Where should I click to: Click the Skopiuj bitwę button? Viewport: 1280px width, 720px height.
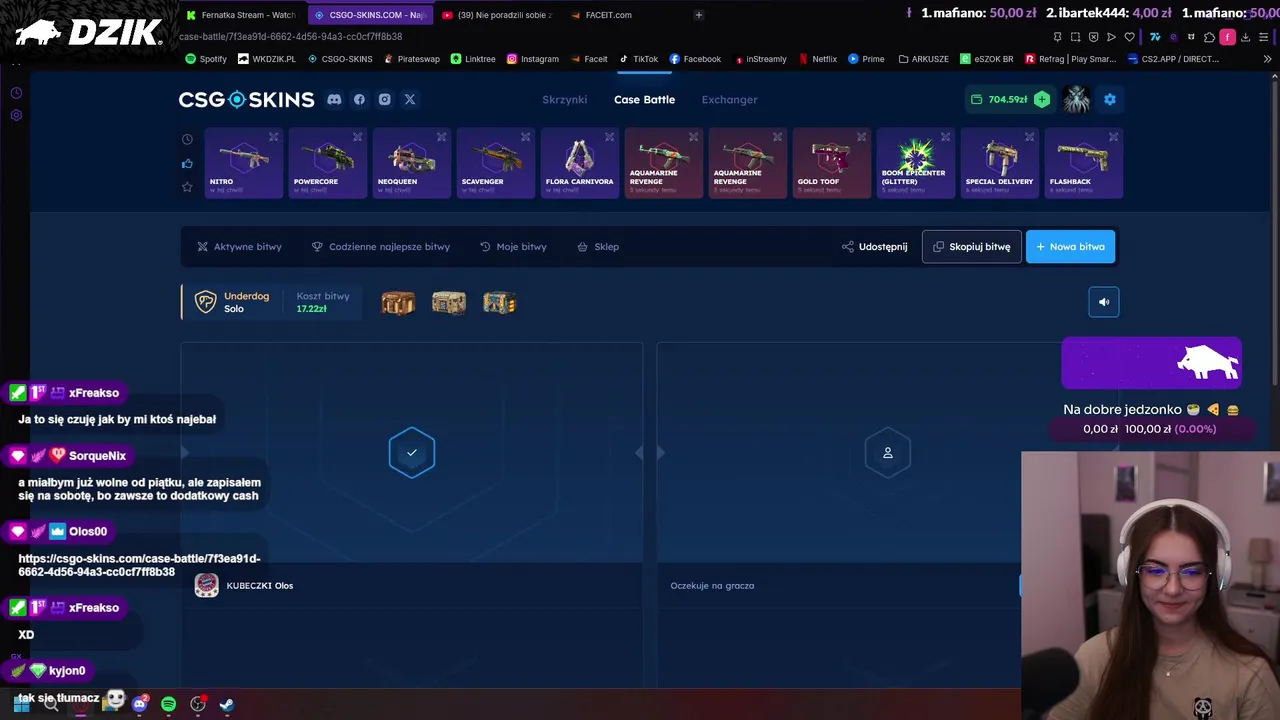pyautogui.click(x=971, y=246)
